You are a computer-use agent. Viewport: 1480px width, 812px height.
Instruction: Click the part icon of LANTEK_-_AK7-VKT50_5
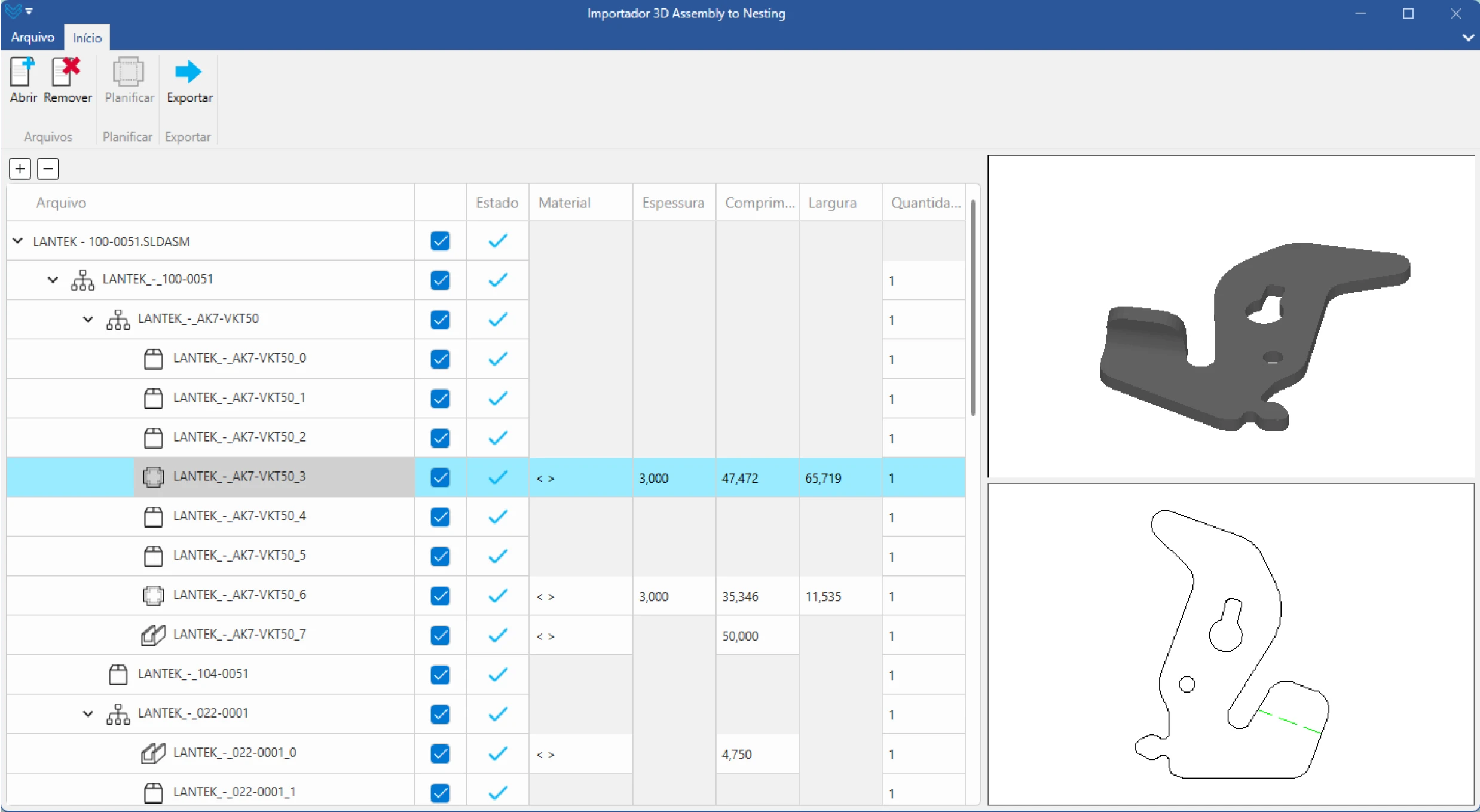[153, 556]
